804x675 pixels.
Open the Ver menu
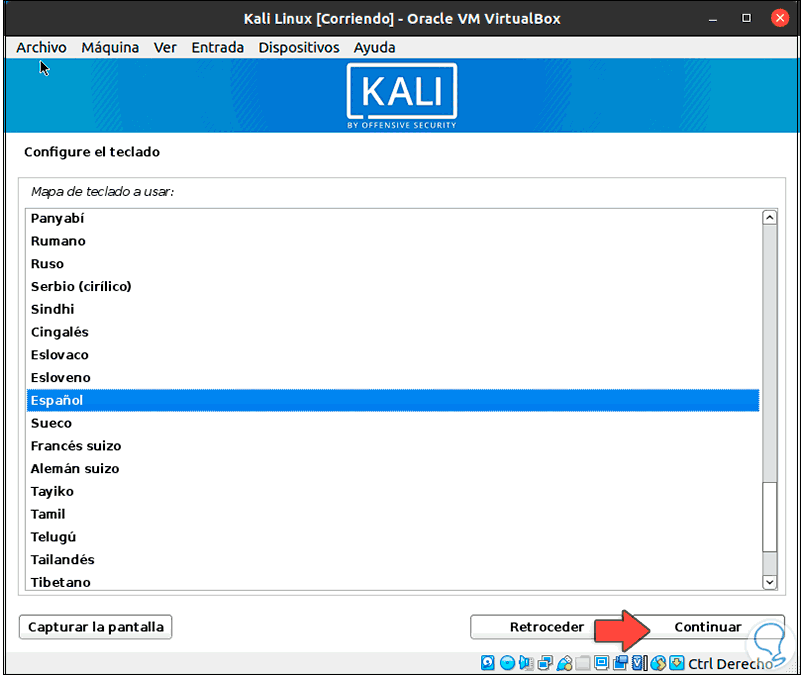coord(165,47)
